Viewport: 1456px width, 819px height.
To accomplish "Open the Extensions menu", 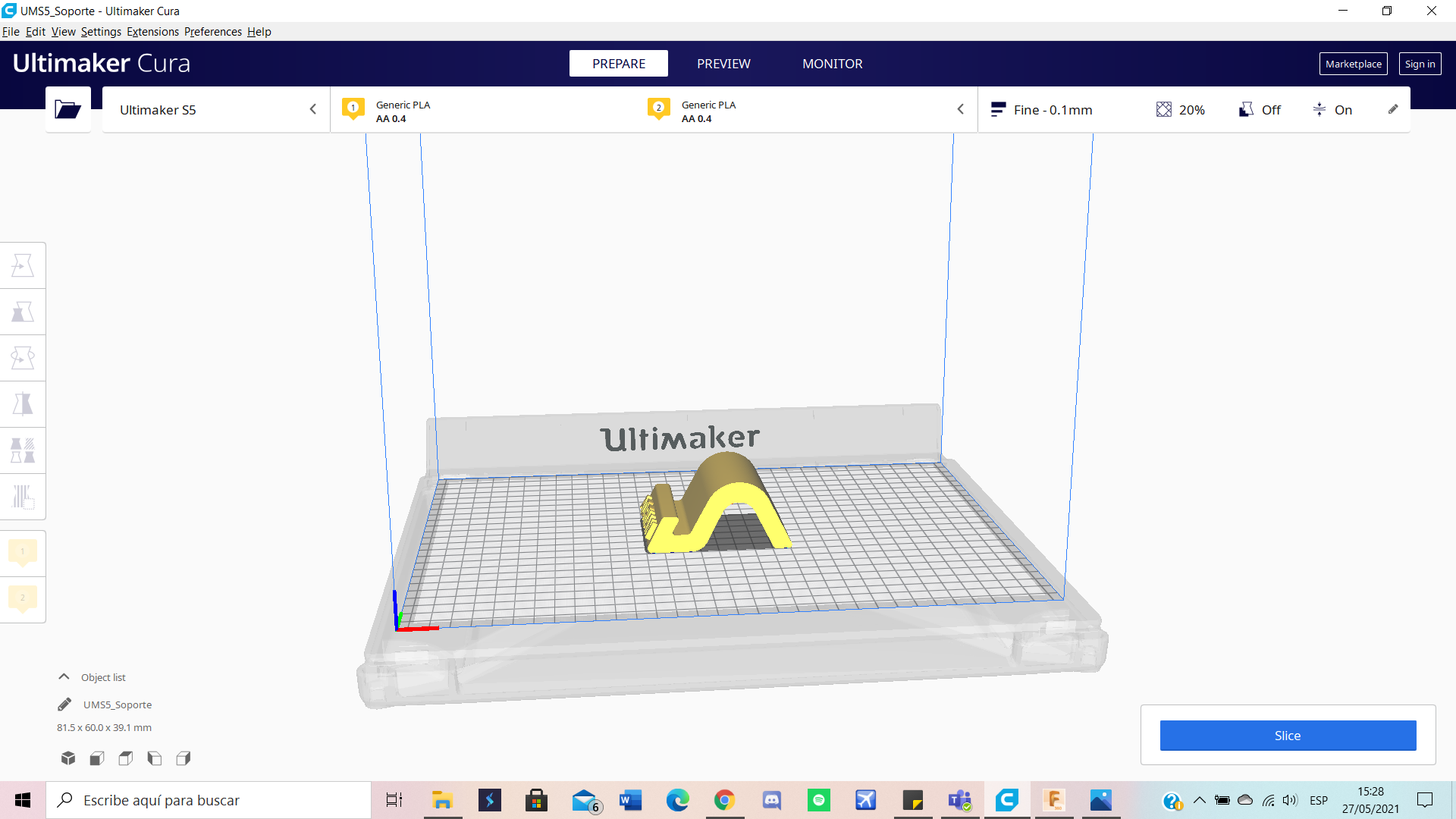I will (152, 32).
